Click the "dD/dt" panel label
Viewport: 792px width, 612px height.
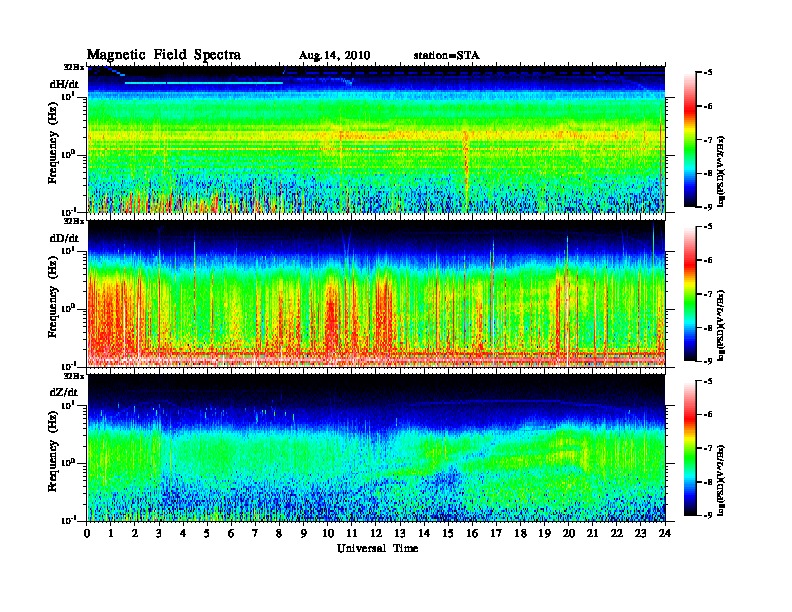[64, 238]
